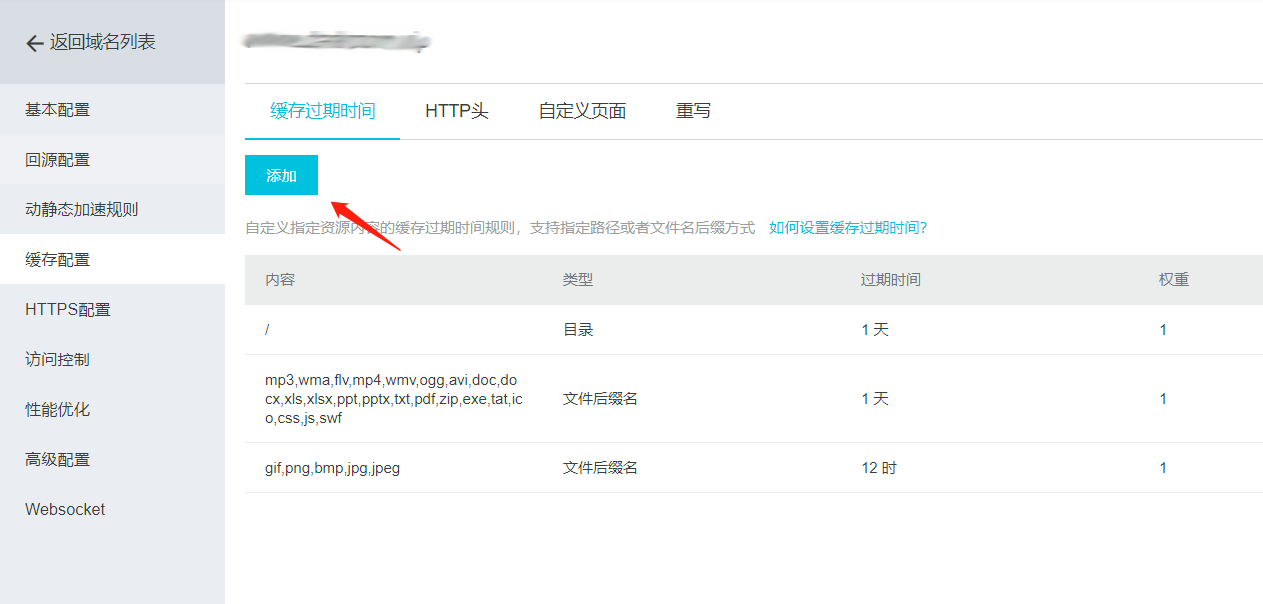The image size is (1263, 604).
Task: Switch to the 重写 tab
Action: pyautogui.click(x=693, y=111)
